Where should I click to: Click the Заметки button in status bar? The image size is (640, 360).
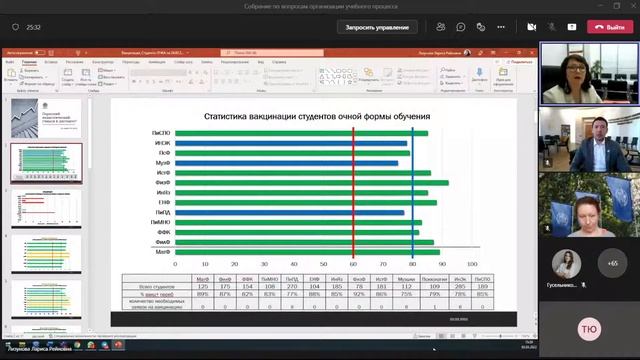[422, 336]
